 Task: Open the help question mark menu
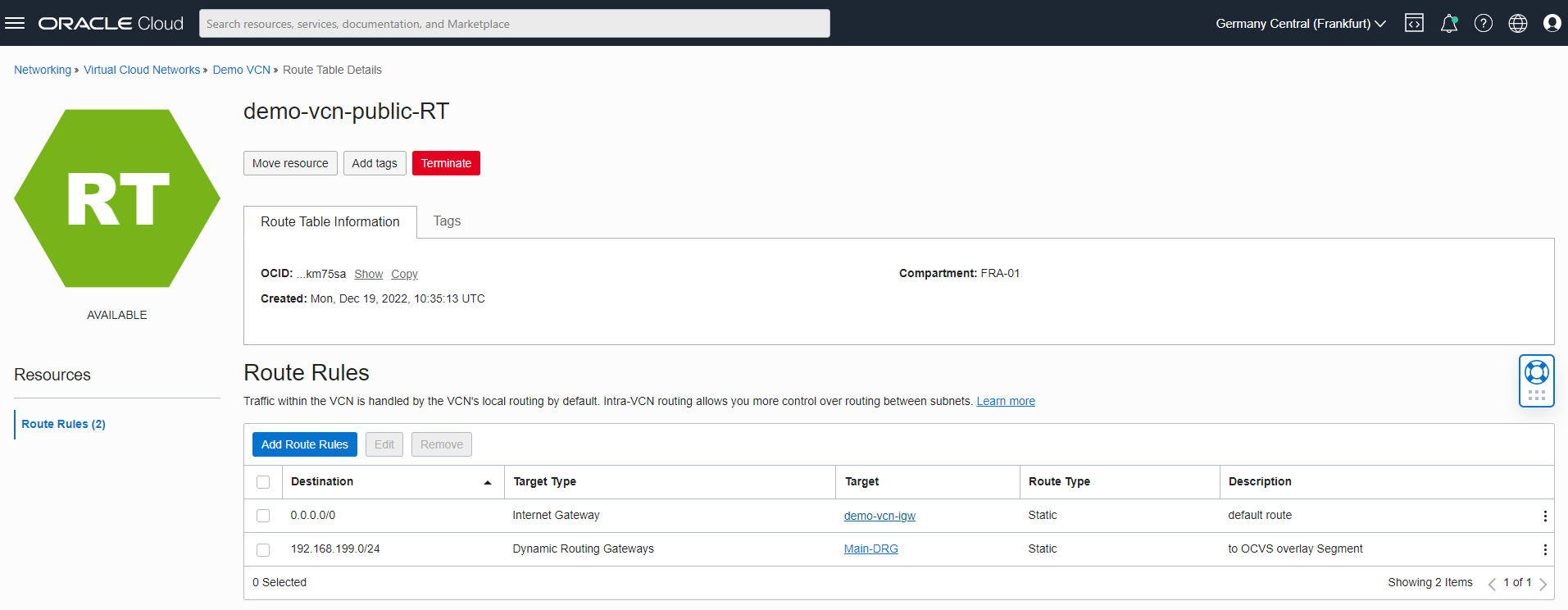(x=1484, y=23)
